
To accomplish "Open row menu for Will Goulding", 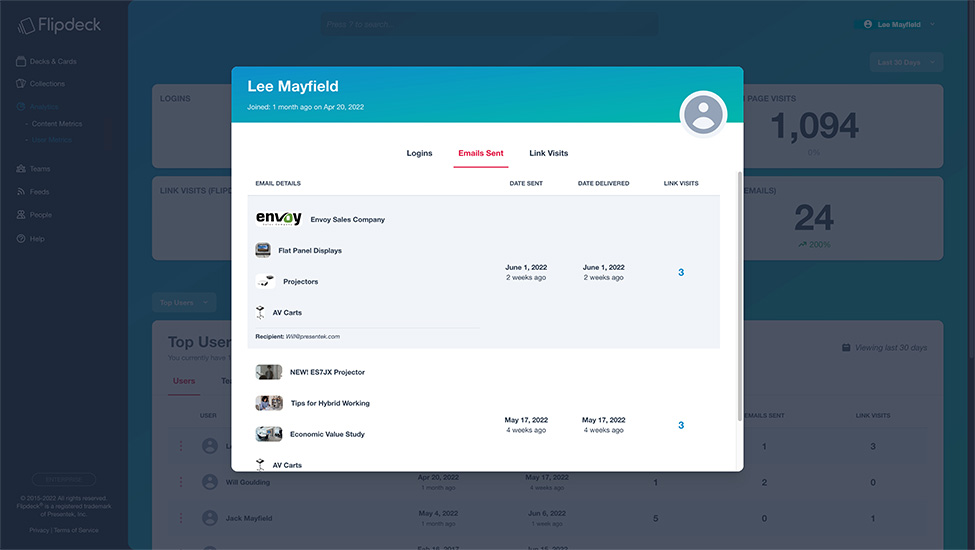I will [x=181, y=482].
